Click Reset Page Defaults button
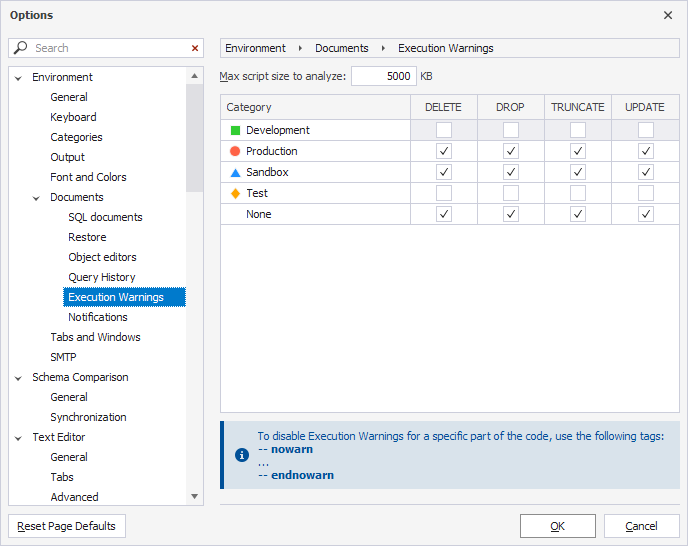The width and height of the screenshot is (688, 546). click(x=67, y=526)
